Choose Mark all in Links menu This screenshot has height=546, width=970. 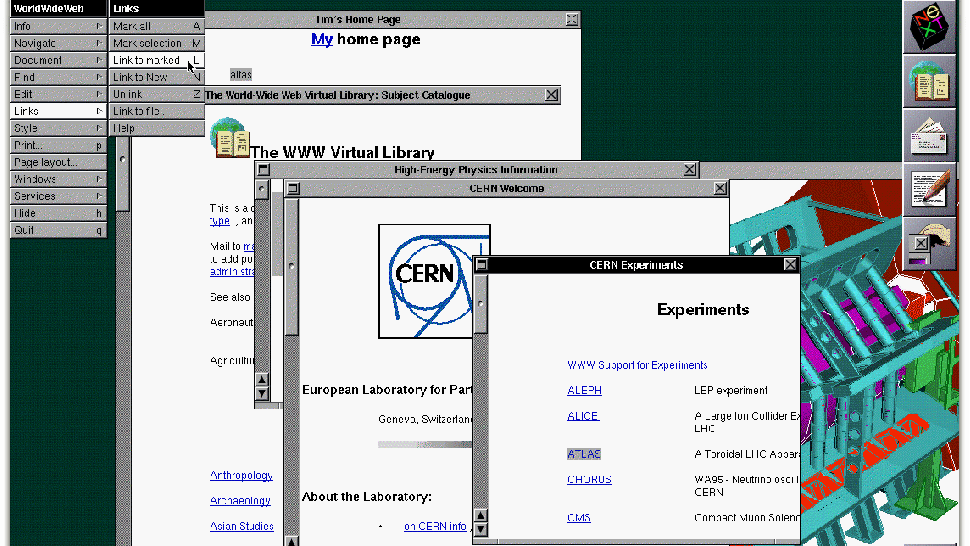[x=157, y=27]
